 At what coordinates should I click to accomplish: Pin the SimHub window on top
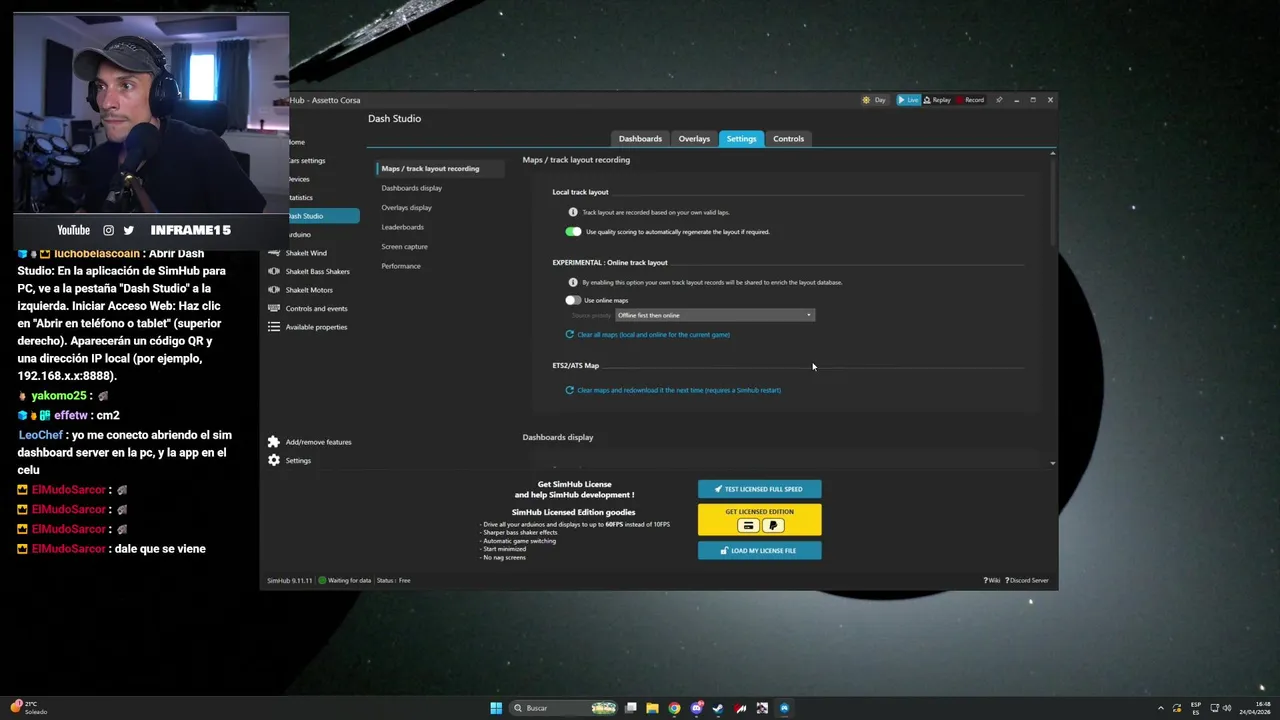point(998,100)
